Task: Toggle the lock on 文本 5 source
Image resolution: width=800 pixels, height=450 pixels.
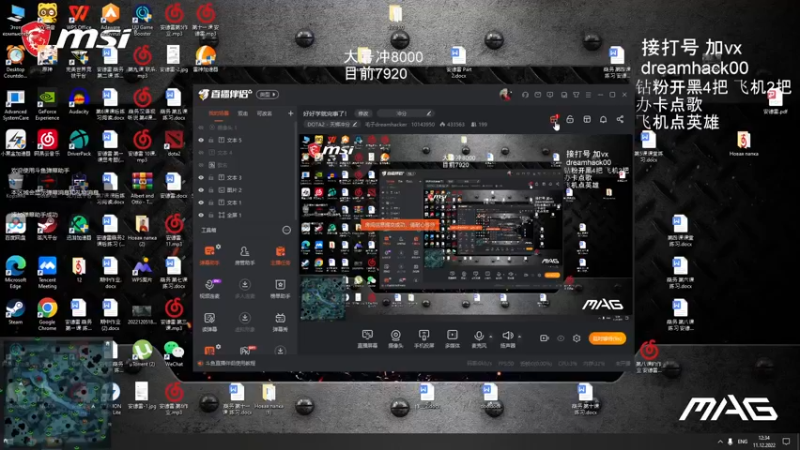Action: pyautogui.click(x=211, y=140)
